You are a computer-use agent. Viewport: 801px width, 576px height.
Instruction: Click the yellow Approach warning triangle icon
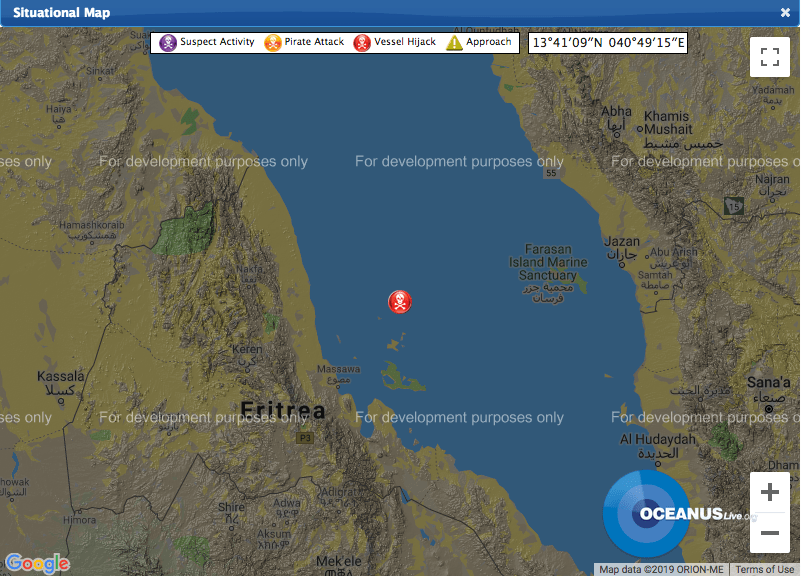(x=454, y=43)
